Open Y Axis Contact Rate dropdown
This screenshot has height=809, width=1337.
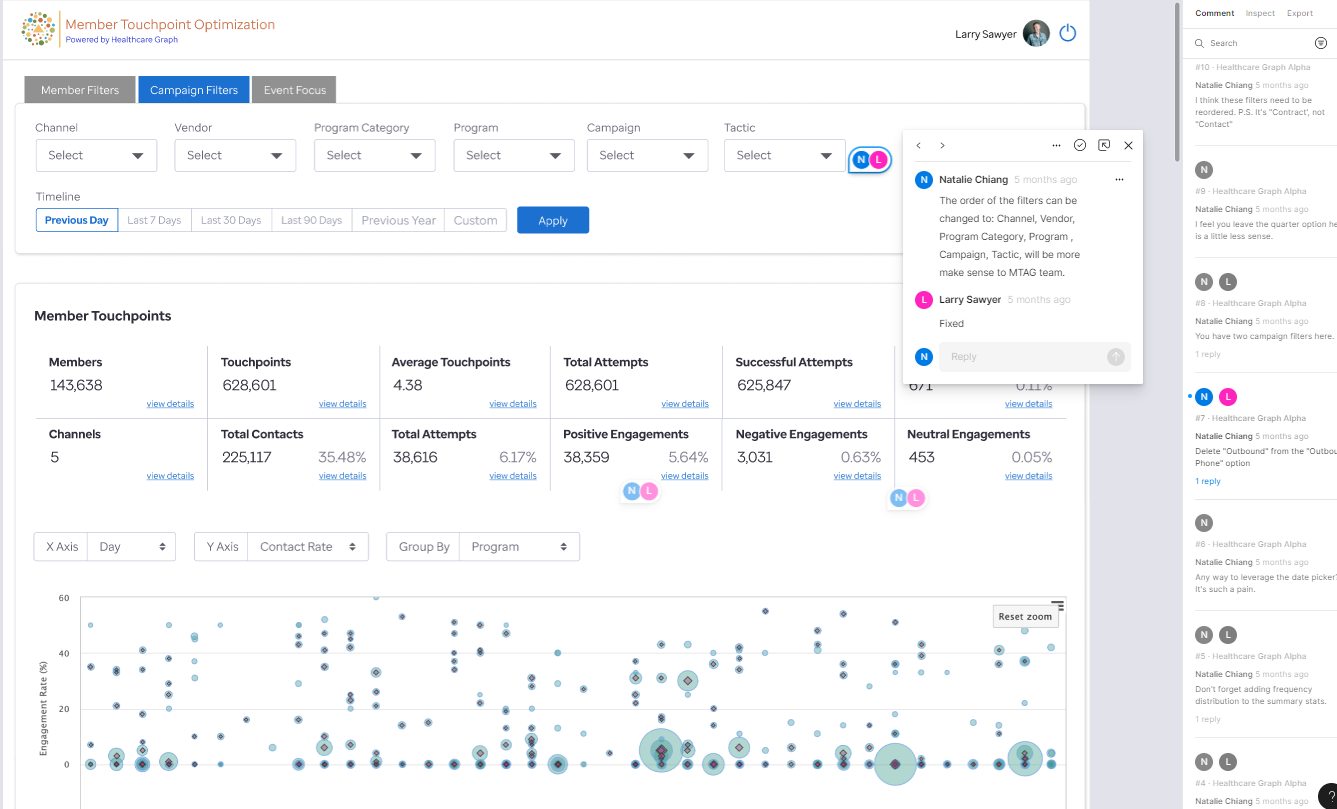click(x=308, y=547)
